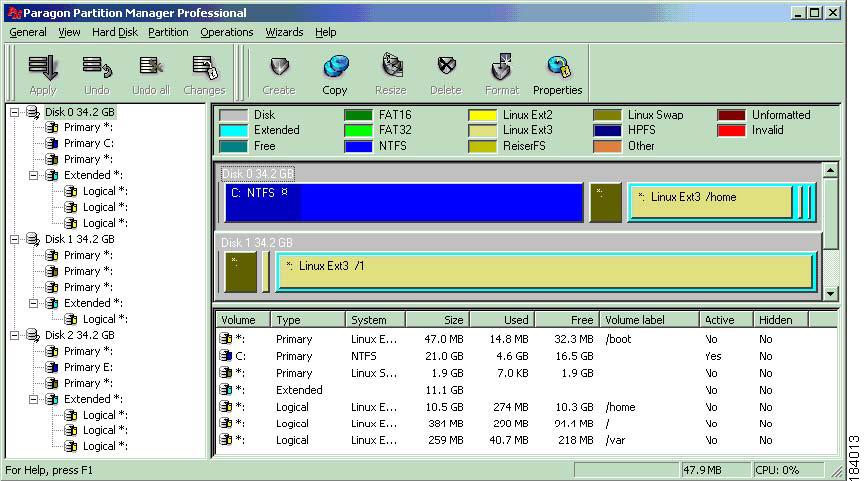
Task: Select the Disk 0 34.2 GB drive icon in tree
Action: 33,112
